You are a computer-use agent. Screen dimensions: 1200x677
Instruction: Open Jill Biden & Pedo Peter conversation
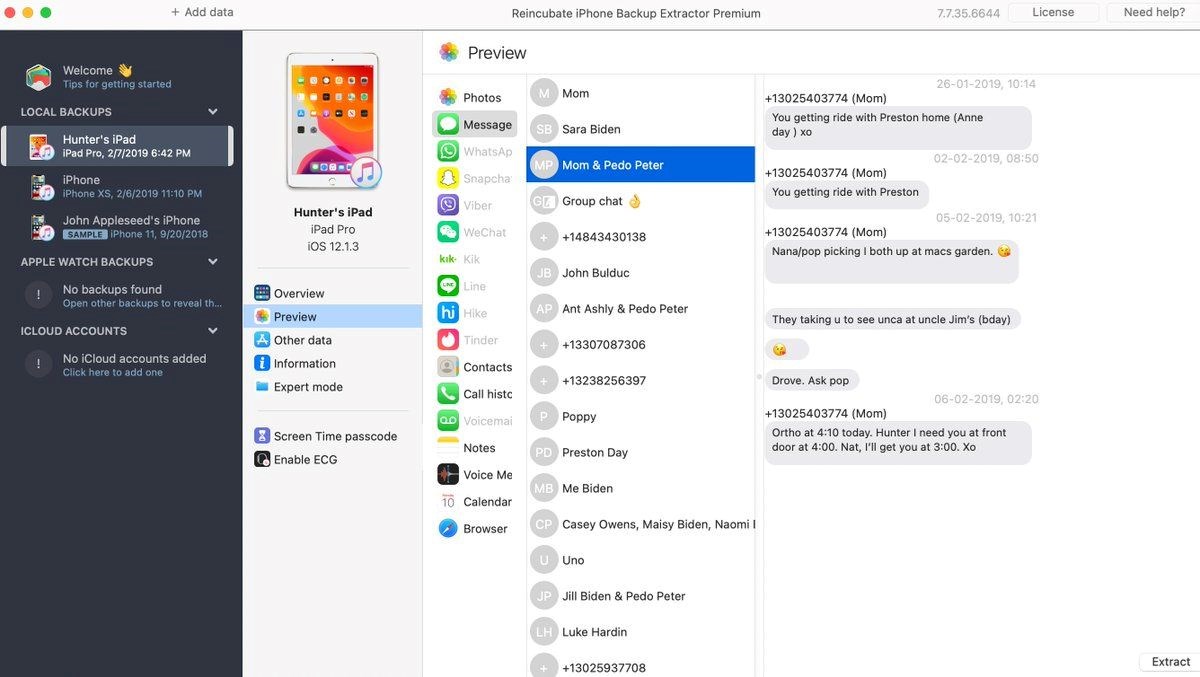point(641,597)
